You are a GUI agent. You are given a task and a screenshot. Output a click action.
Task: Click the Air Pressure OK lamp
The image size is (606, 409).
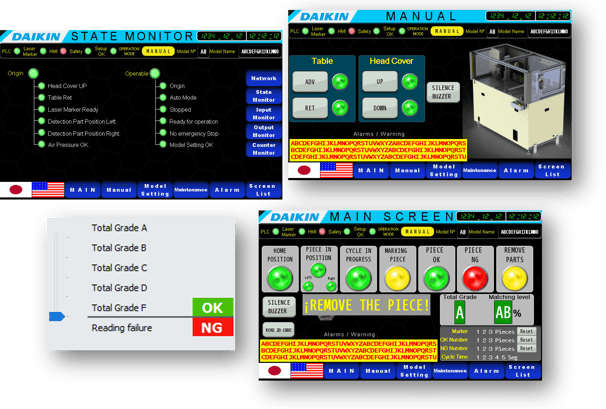[x=41, y=145]
